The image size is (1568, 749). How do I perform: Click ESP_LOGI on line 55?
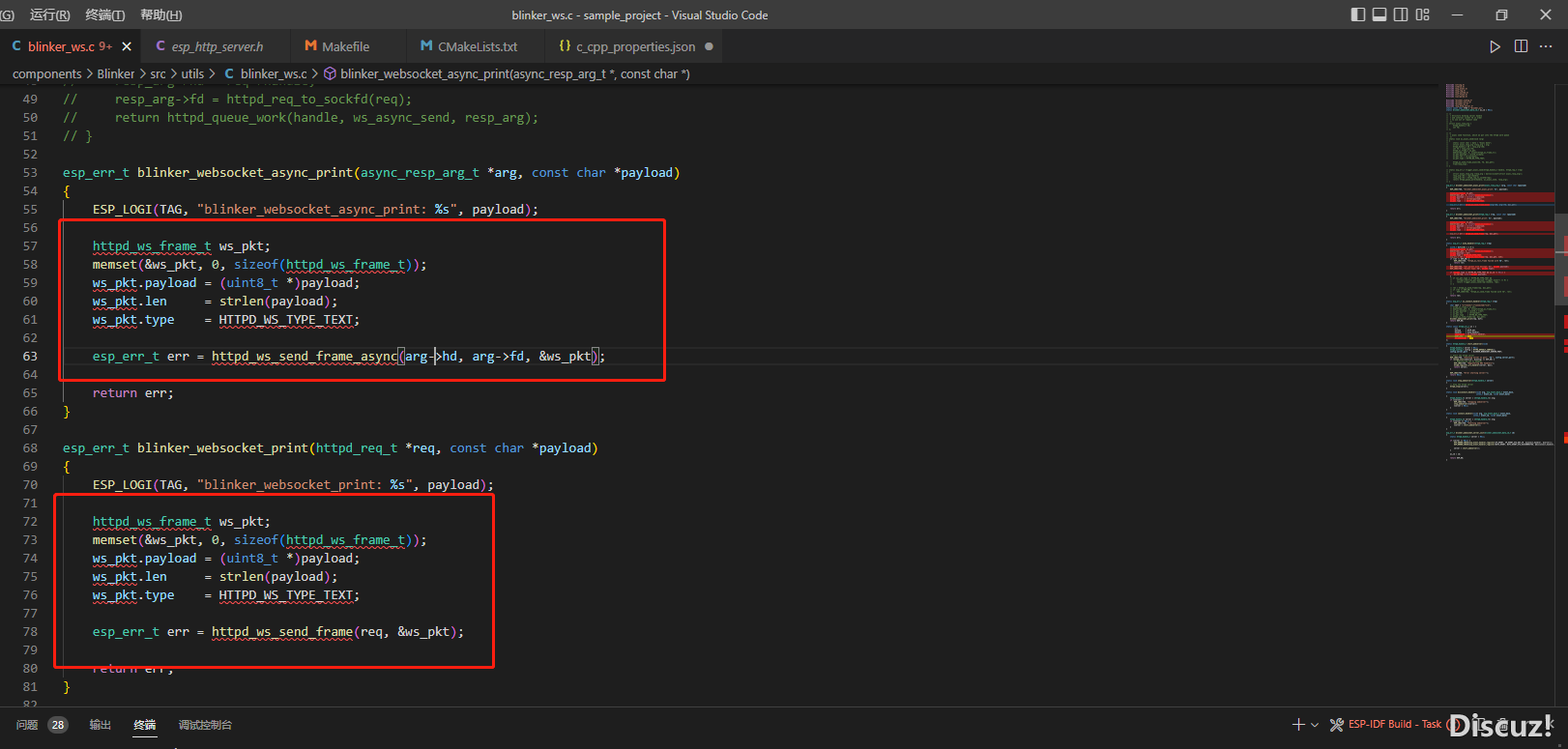point(123,210)
